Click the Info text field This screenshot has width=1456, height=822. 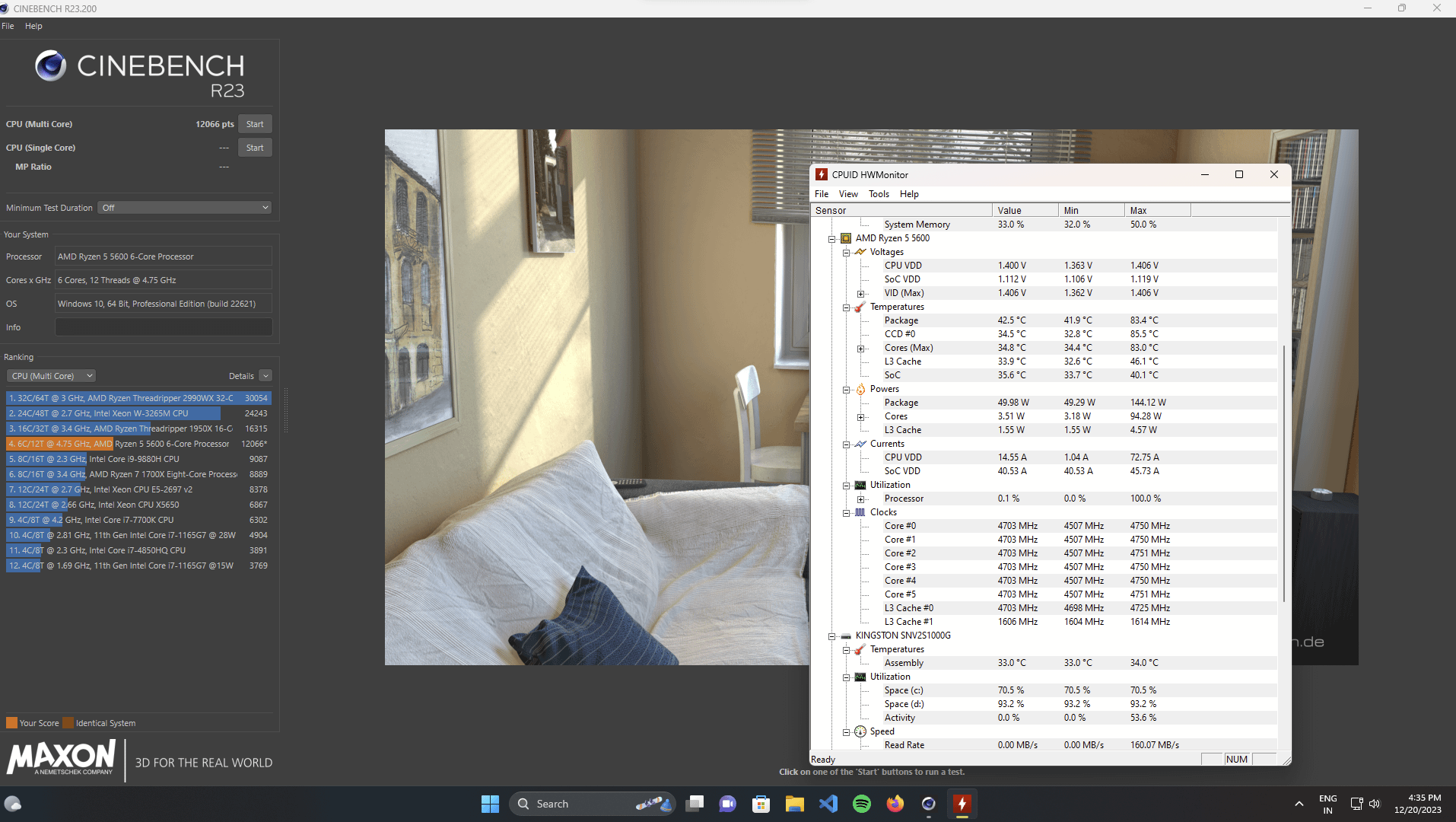(x=164, y=327)
